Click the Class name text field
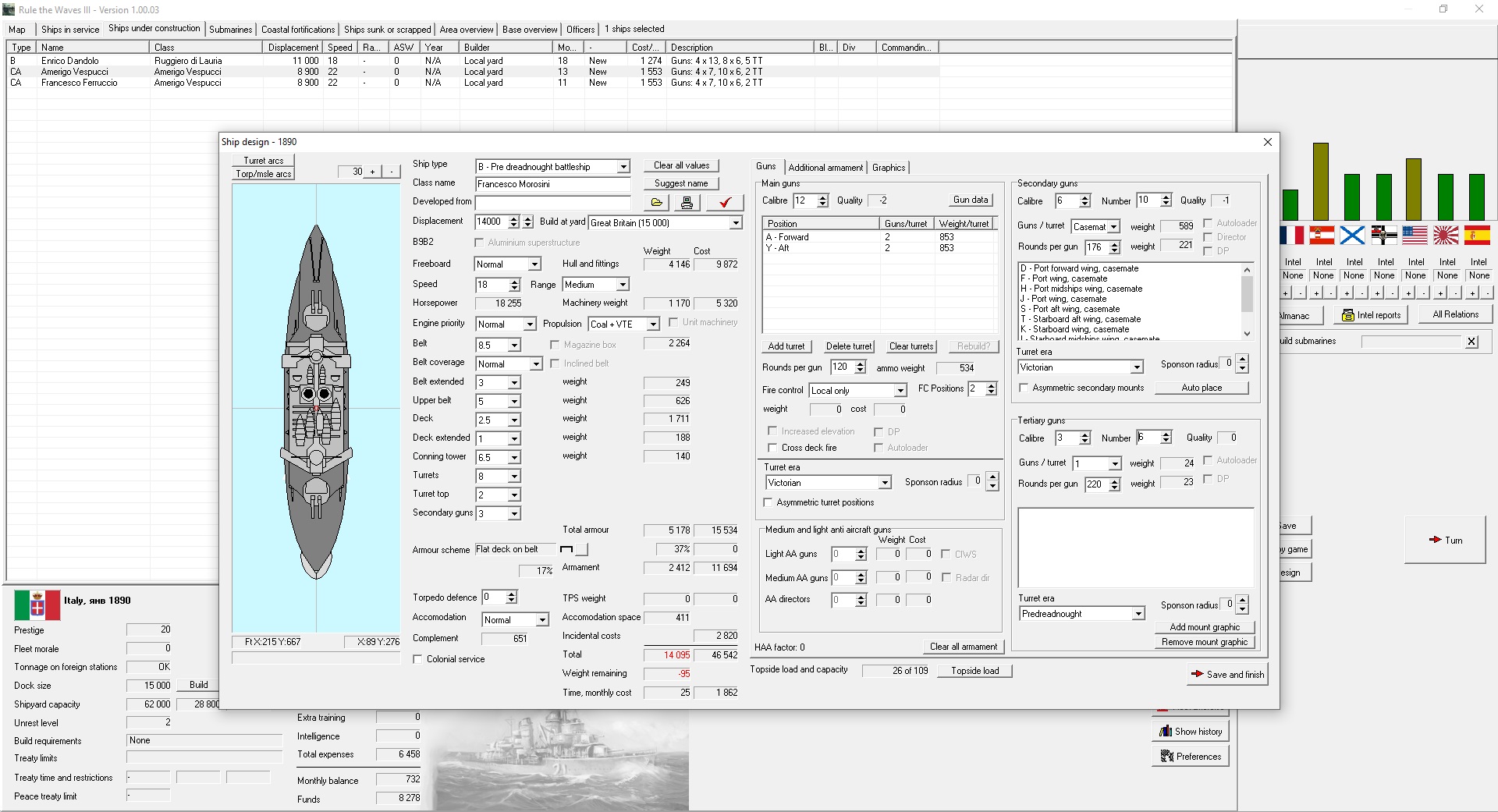Image resolution: width=1498 pixels, height=812 pixels. pos(552,184)
